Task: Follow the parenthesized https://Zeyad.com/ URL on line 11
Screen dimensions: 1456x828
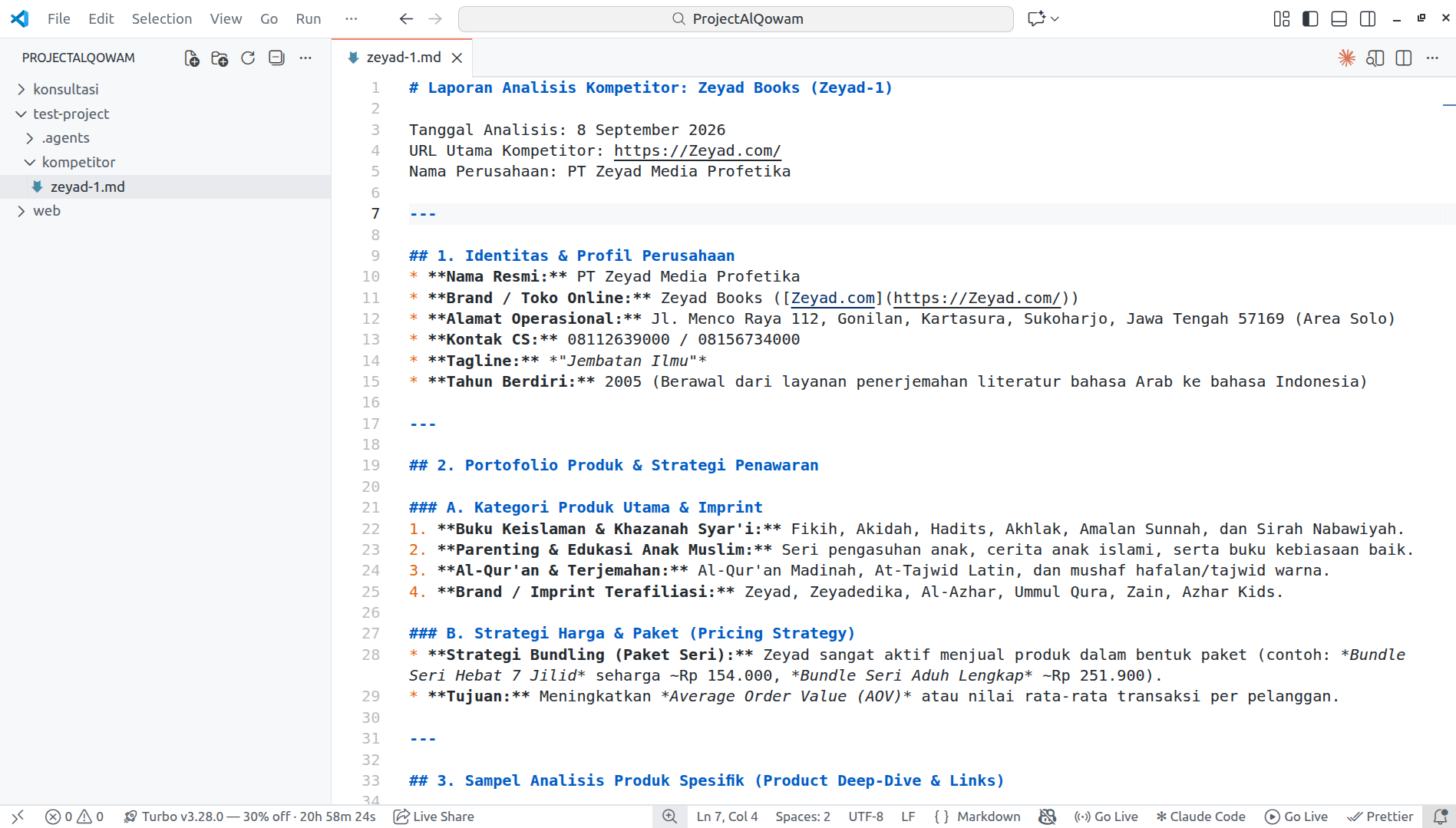Action: coord(977,299)
